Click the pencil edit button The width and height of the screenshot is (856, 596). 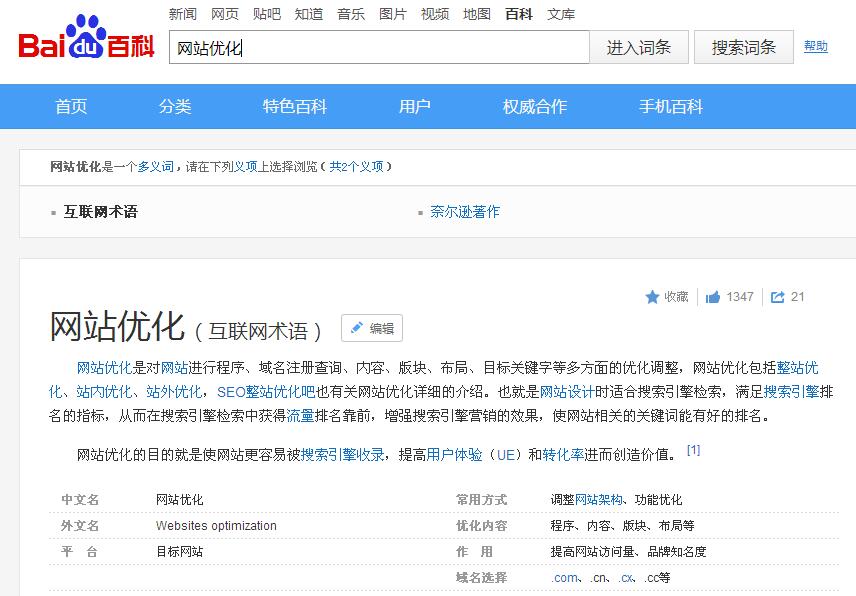(371, 328)
